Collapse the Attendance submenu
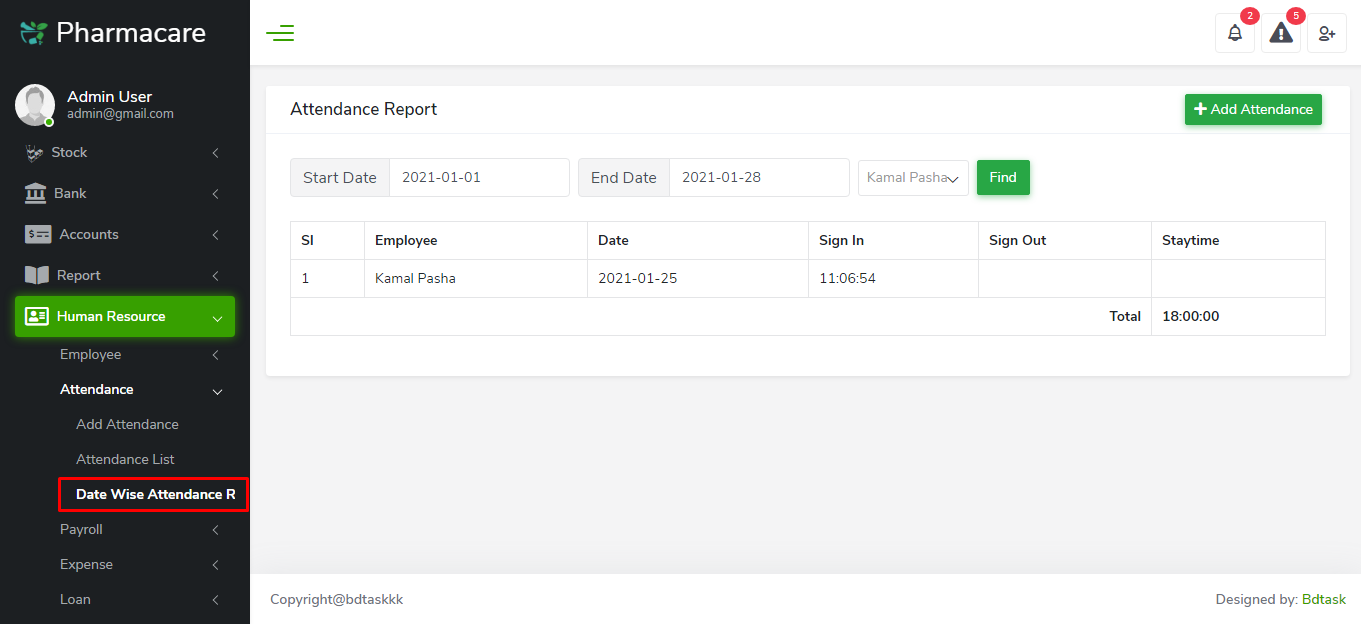This screenshot has height=624, width=1361. click(140, 389)
